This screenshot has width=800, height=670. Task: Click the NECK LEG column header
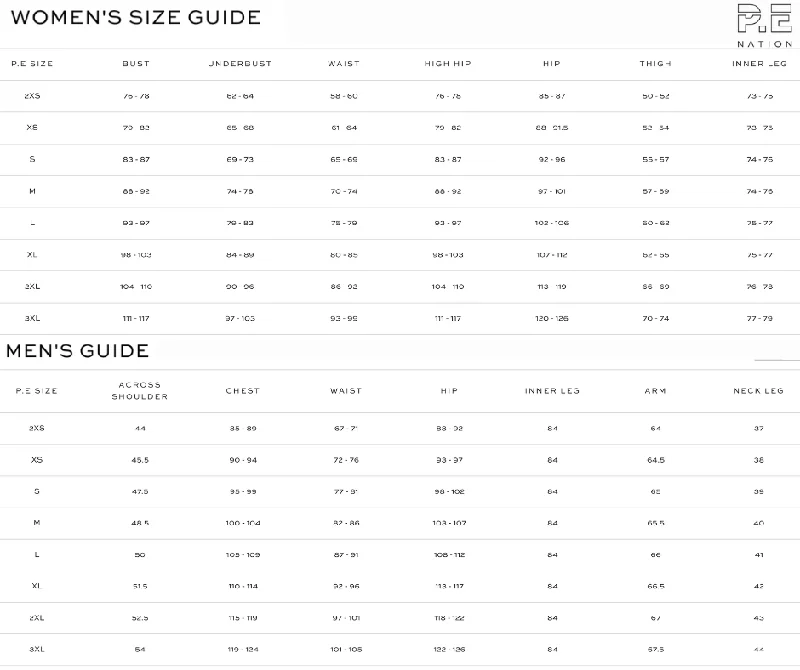click(759, 391)
